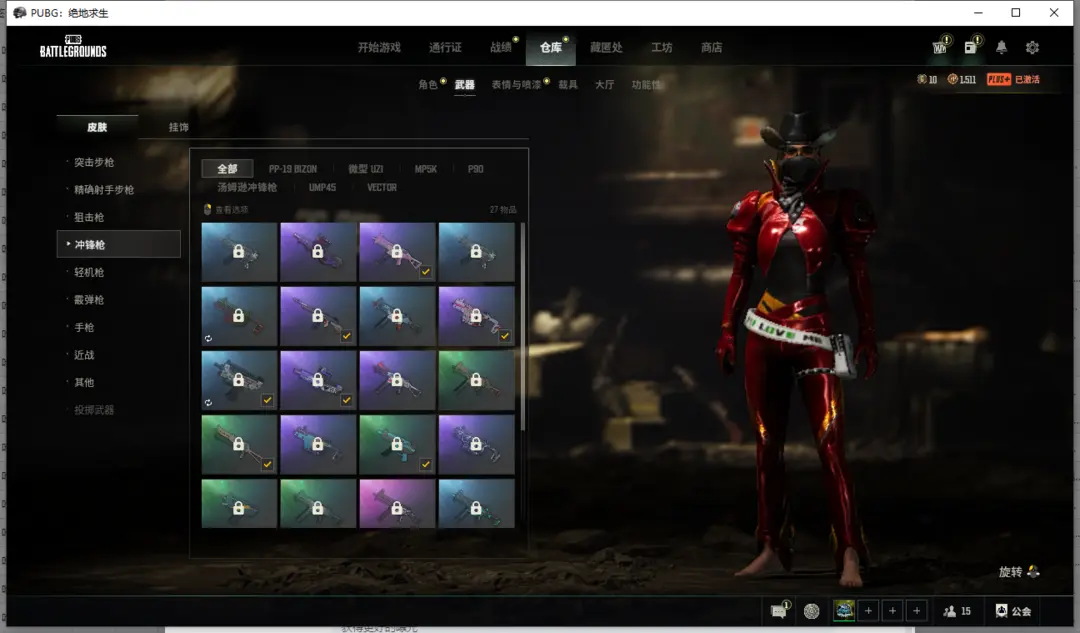Image resolution: width=1080 pixels, height=633 pixels.
Task: Select the 近战 category
Action: pos(84,355)
